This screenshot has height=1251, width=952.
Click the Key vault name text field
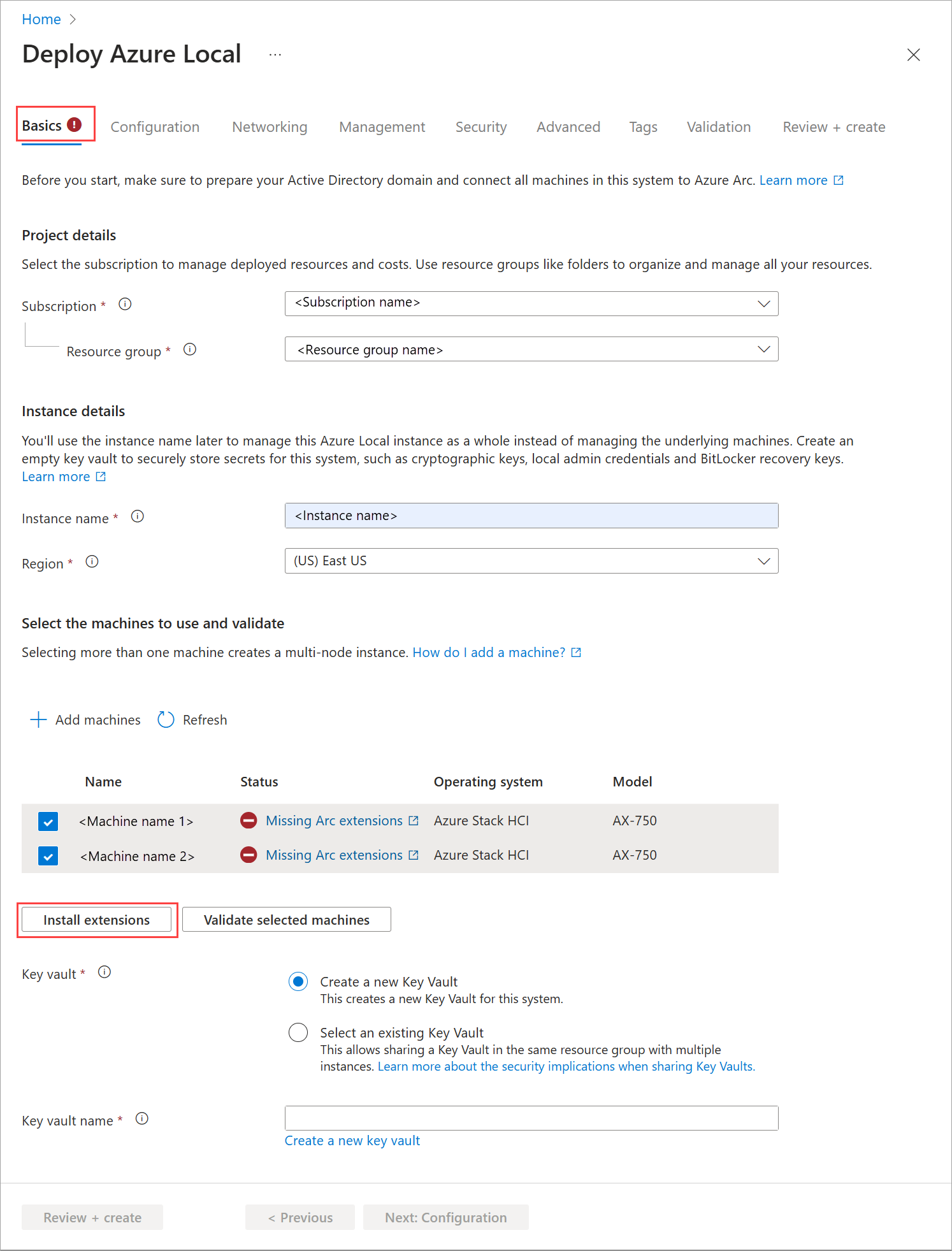point(531,1118)
